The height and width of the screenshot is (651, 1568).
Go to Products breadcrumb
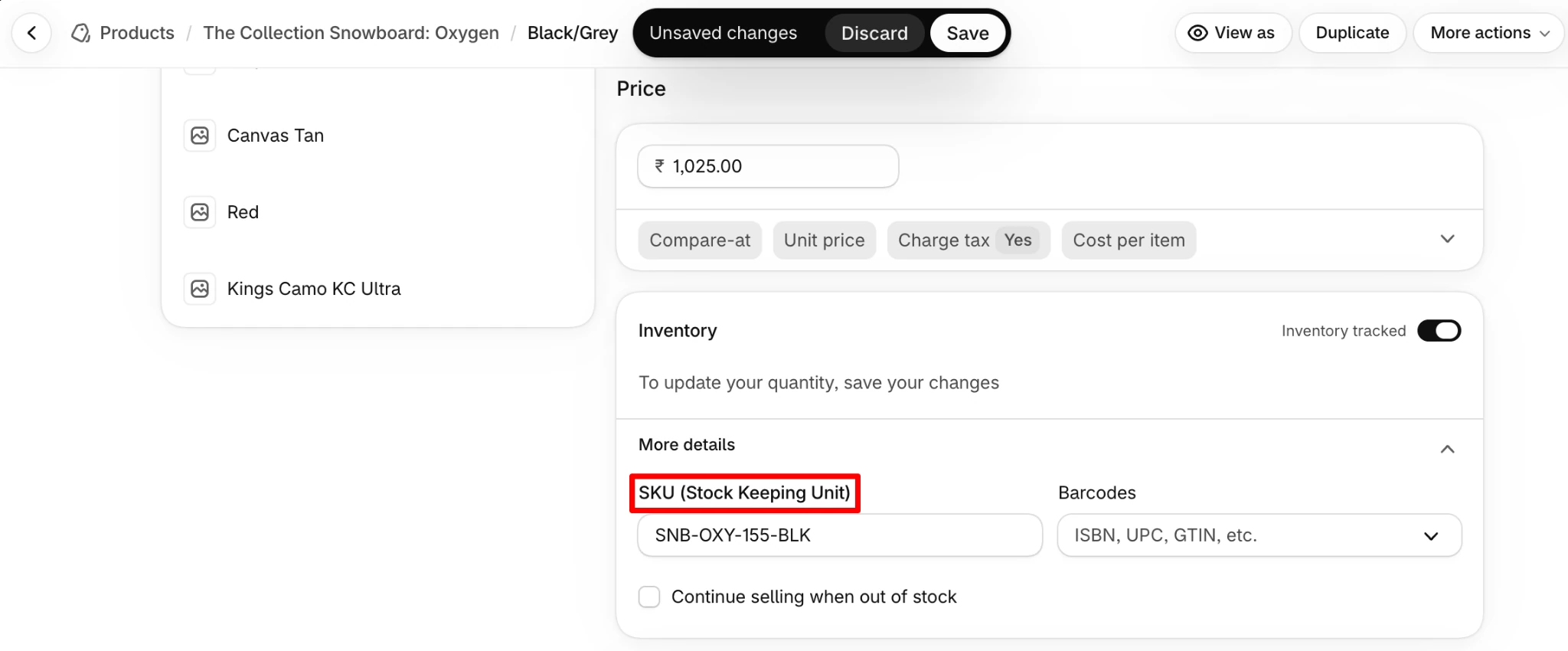[x=137, y=33]
